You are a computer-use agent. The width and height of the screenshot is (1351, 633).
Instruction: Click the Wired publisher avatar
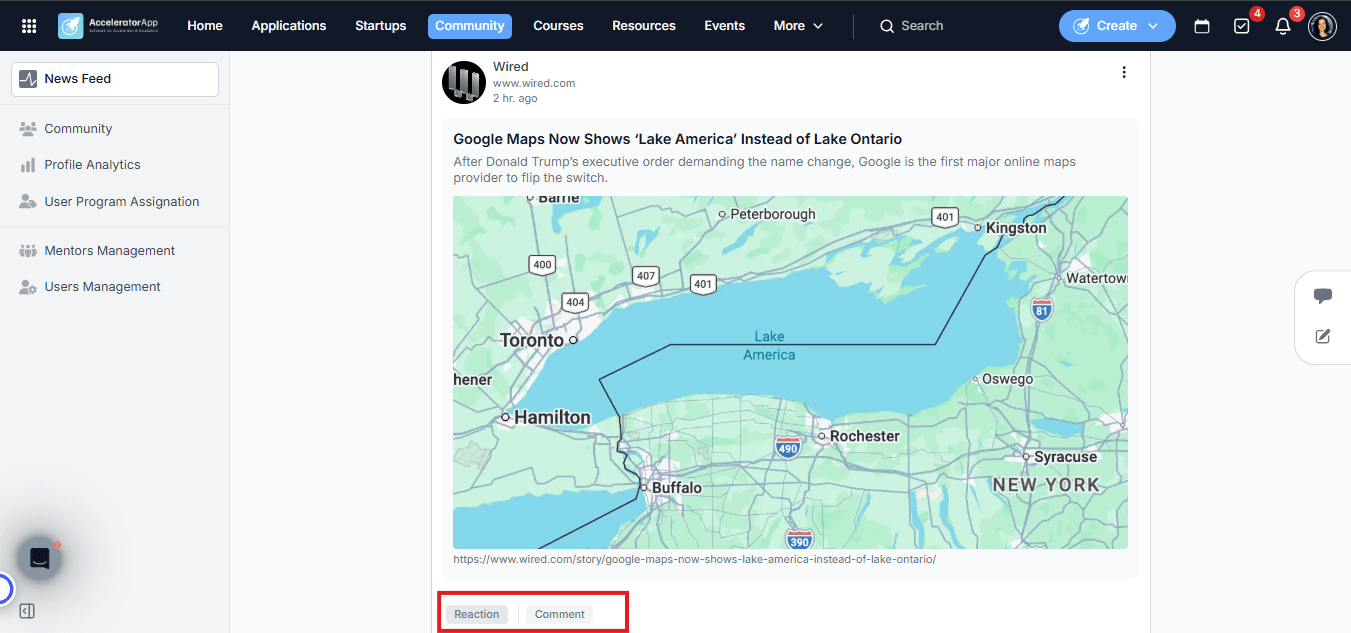[464, 82]
